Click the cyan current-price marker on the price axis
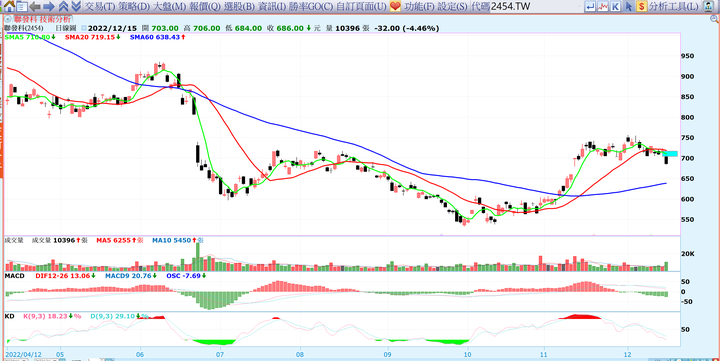Image resolution: width=720 pixels, height=361 pixels. pos(670,153)
